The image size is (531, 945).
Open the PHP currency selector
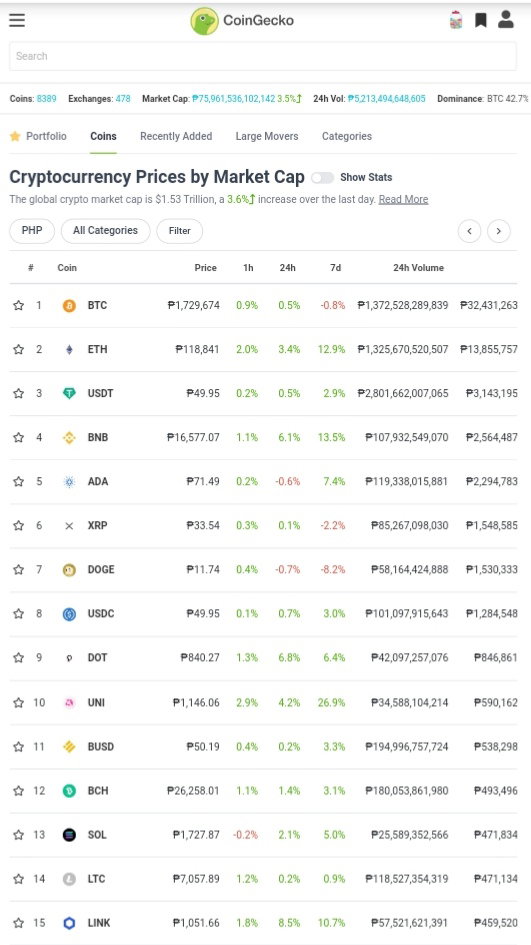click(x=32, y=231)
